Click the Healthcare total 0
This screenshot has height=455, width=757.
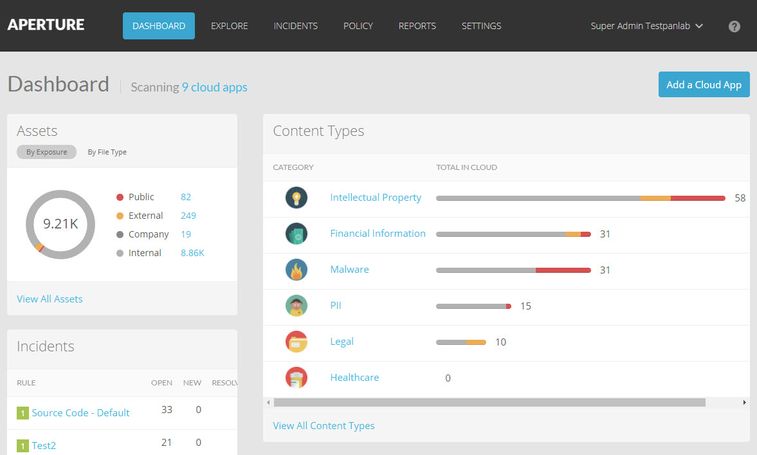point(448,378)
